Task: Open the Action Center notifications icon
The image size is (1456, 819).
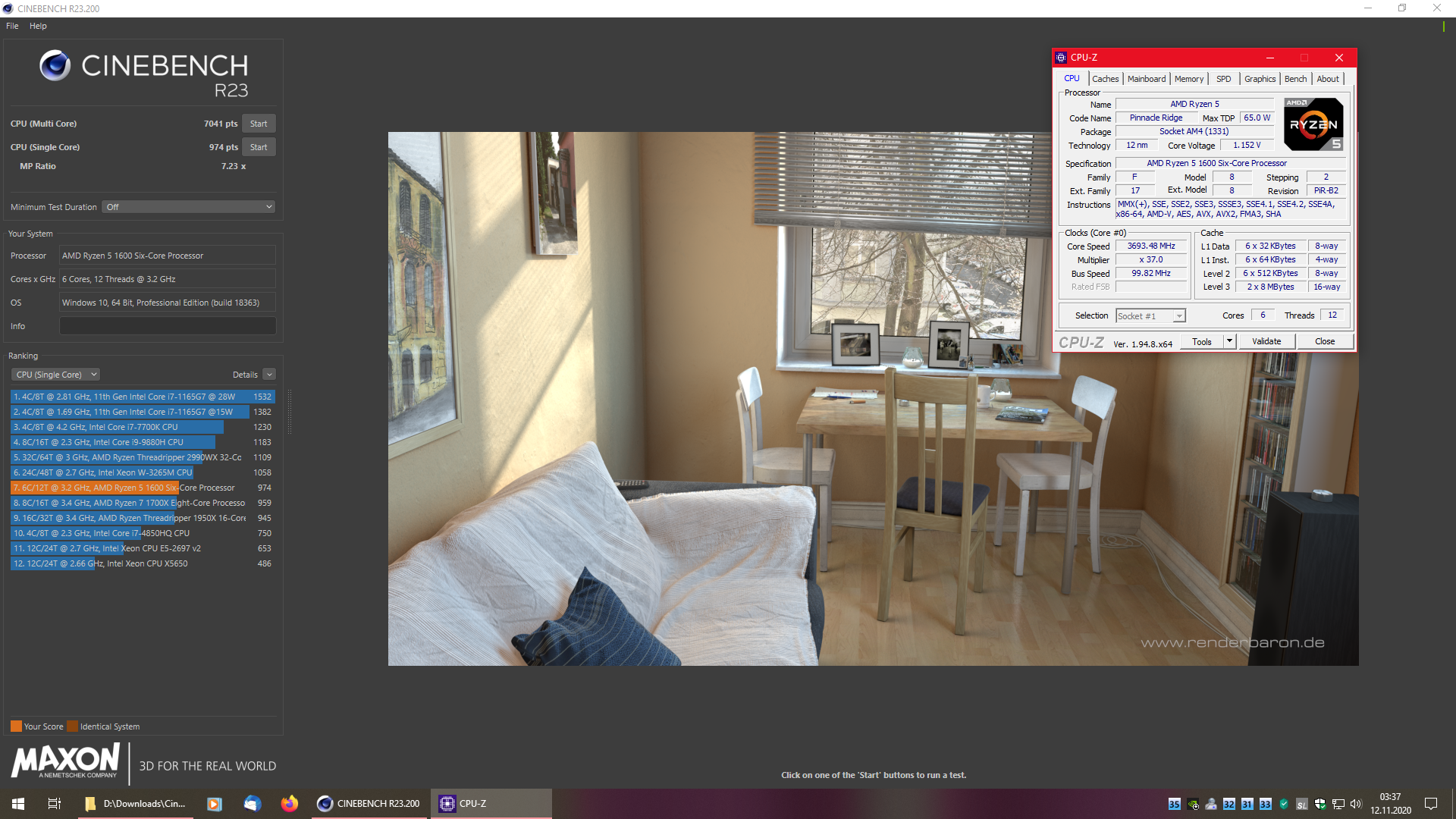Action: coord(1431,804)
